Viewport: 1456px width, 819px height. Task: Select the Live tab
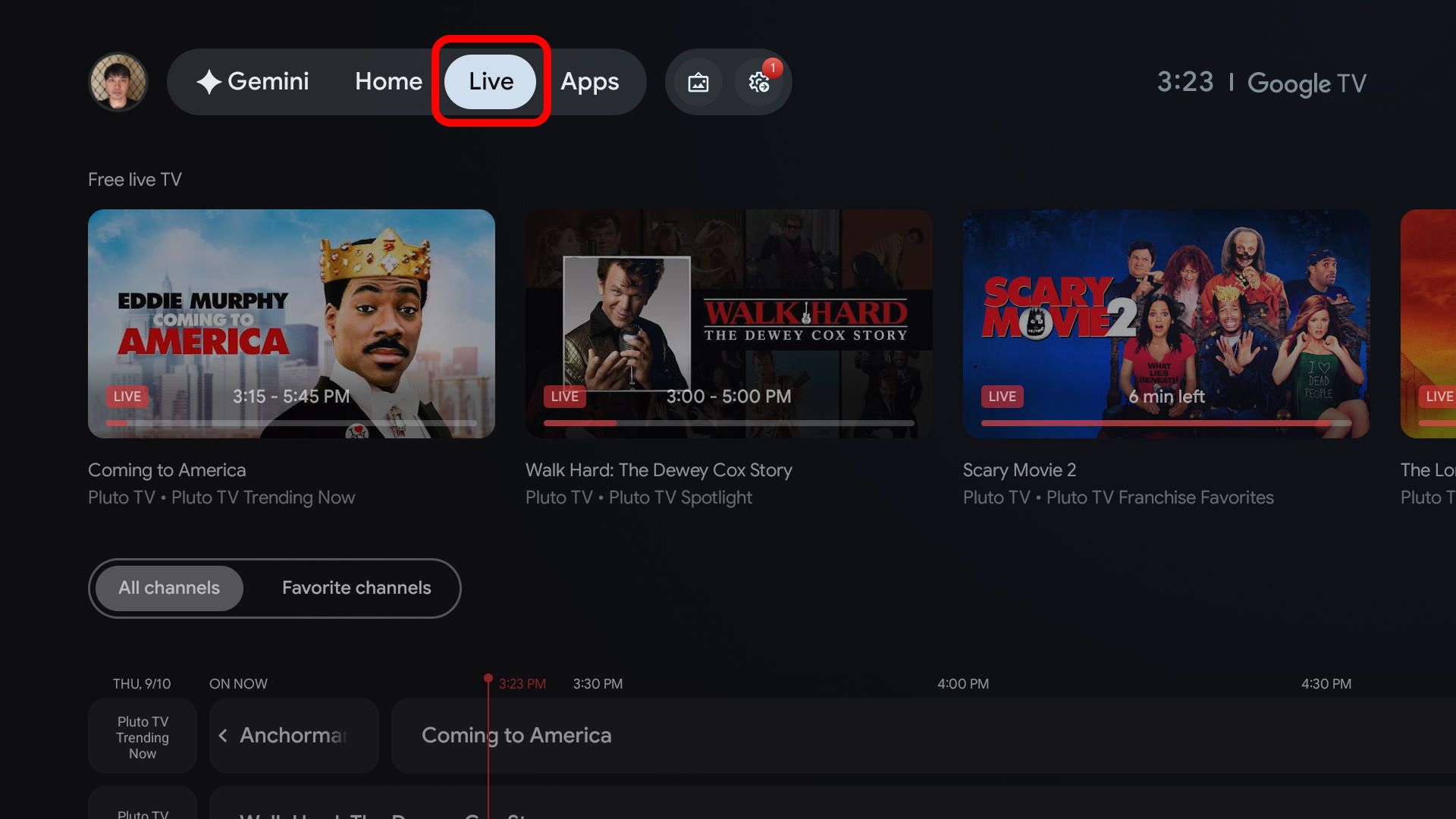pyautogui.click(x=491, y=81)
